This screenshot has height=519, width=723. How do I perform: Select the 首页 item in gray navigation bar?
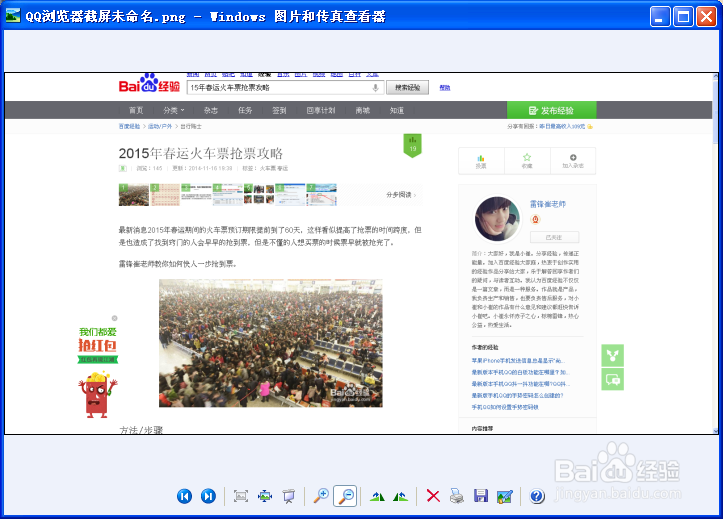click(136, 111)
